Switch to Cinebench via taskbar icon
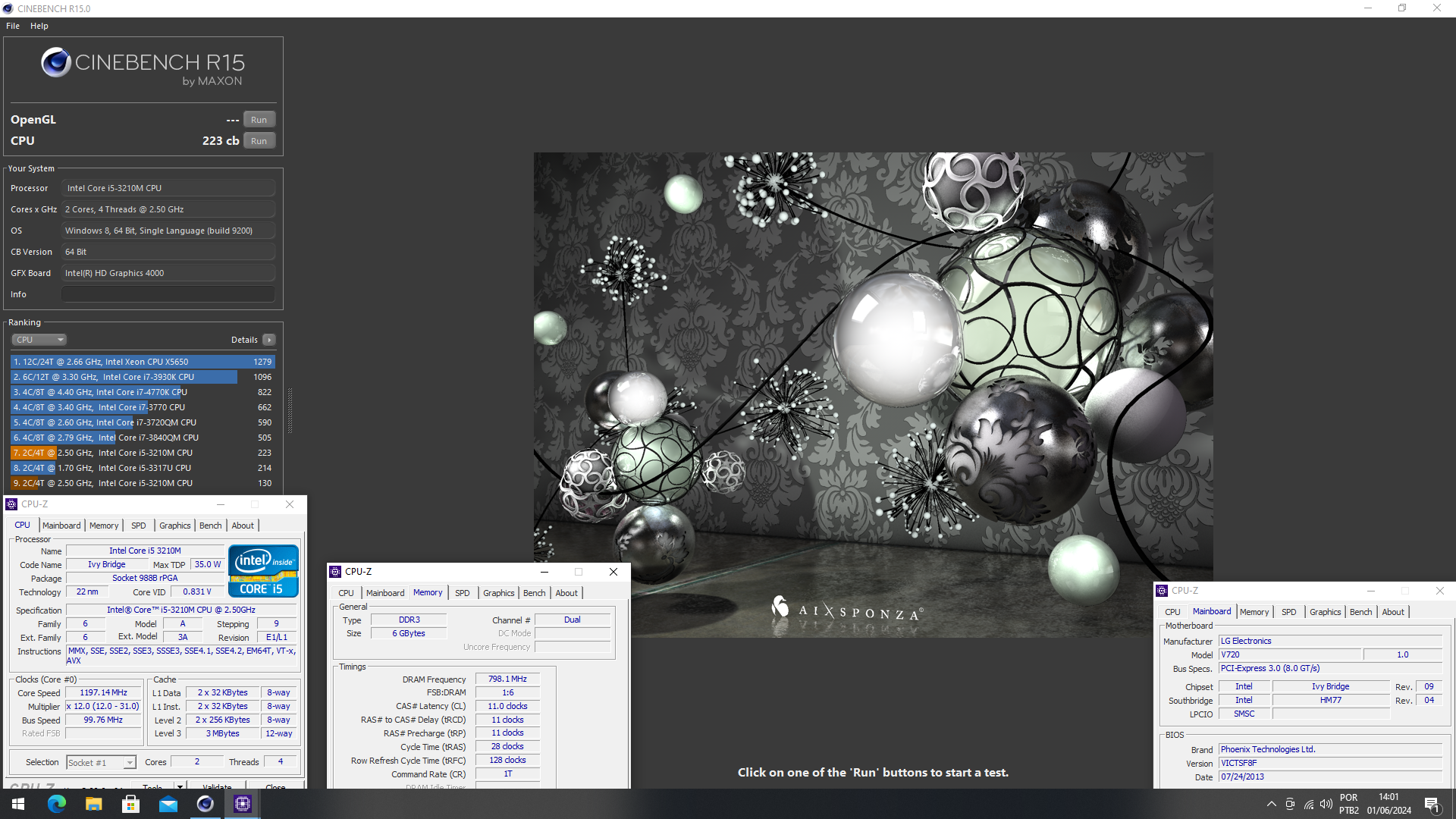The height and width of the screenshot is (819, 1456). point(205,804)
